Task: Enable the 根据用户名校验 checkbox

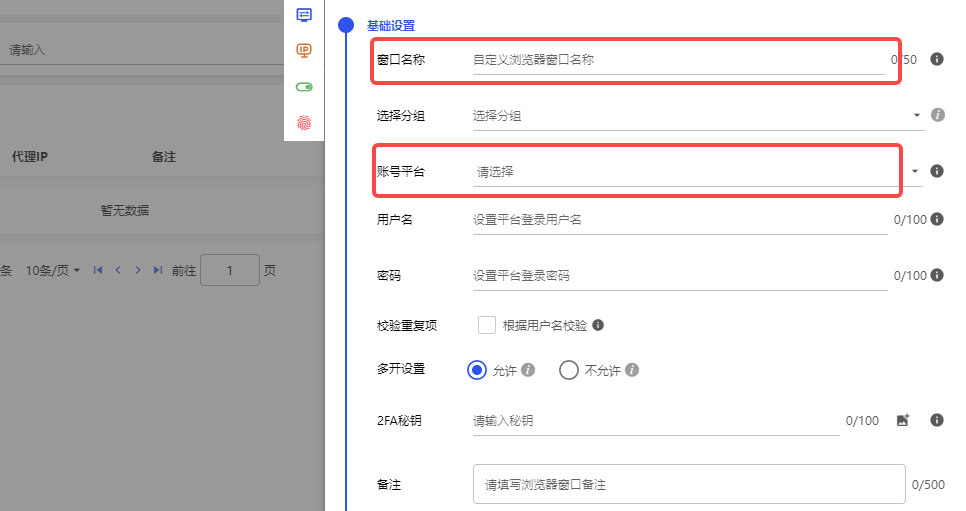Action: point(487,325)
